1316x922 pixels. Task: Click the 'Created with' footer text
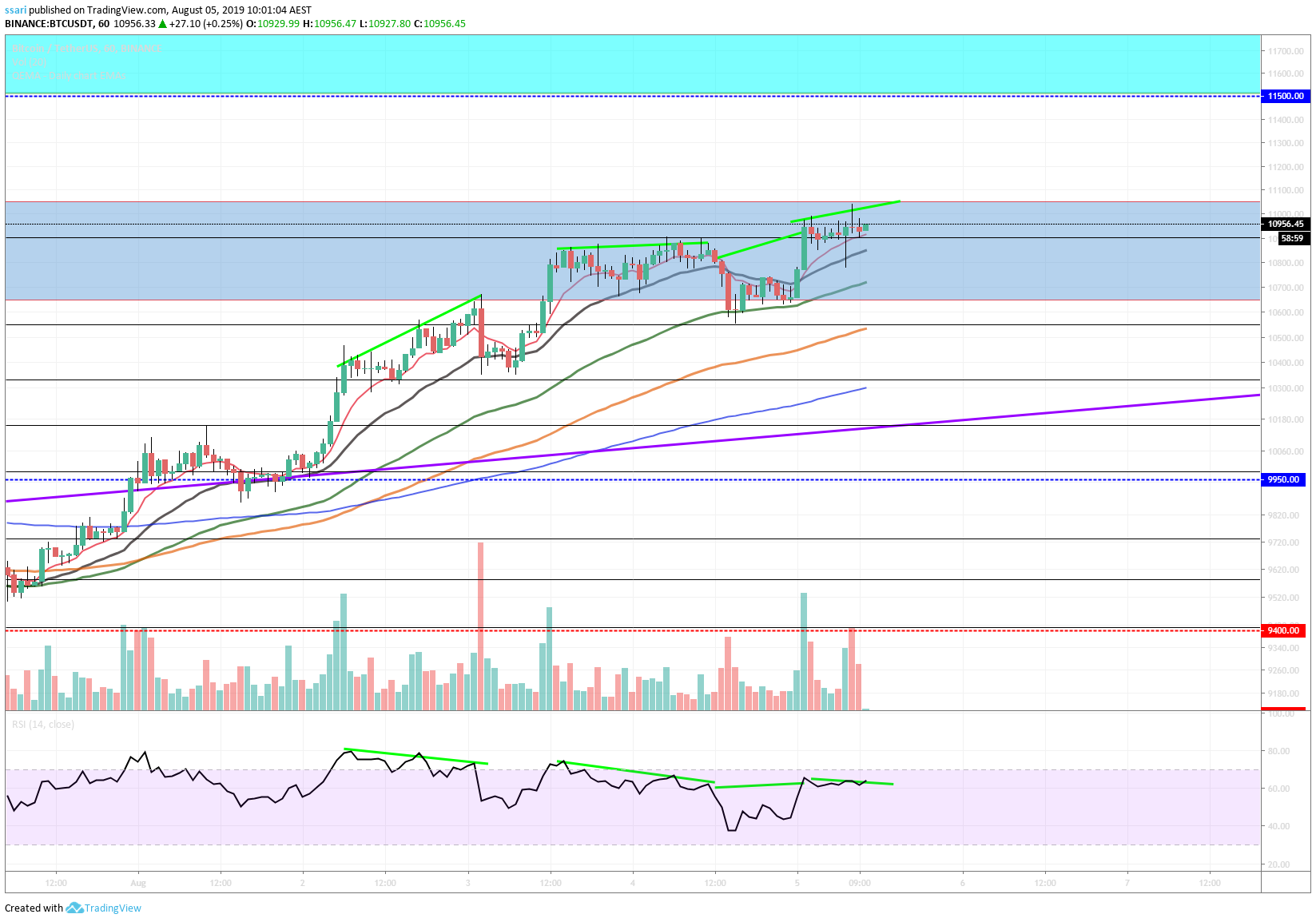tap(34, 908)
